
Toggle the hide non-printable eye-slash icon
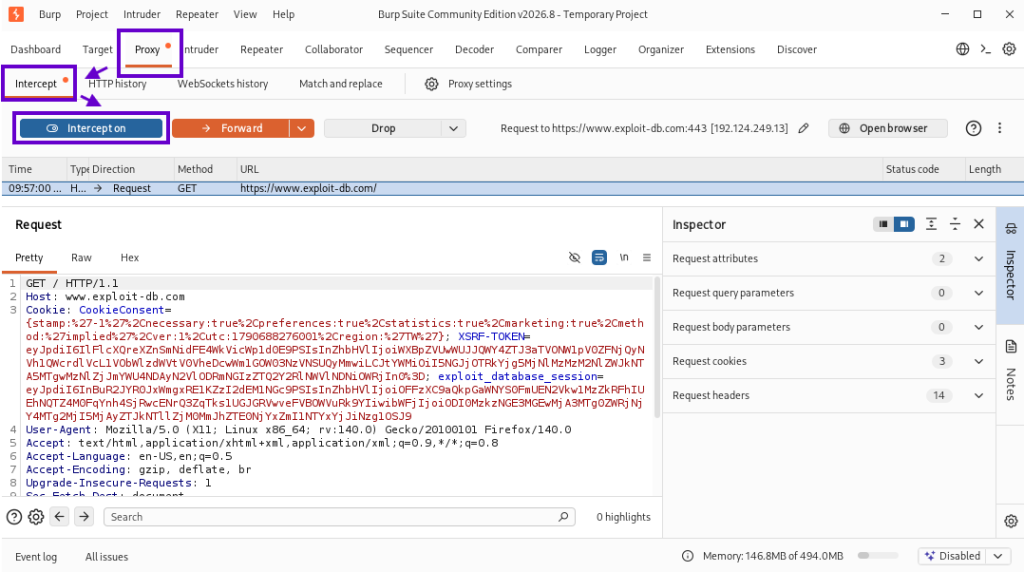pos(574,257)
